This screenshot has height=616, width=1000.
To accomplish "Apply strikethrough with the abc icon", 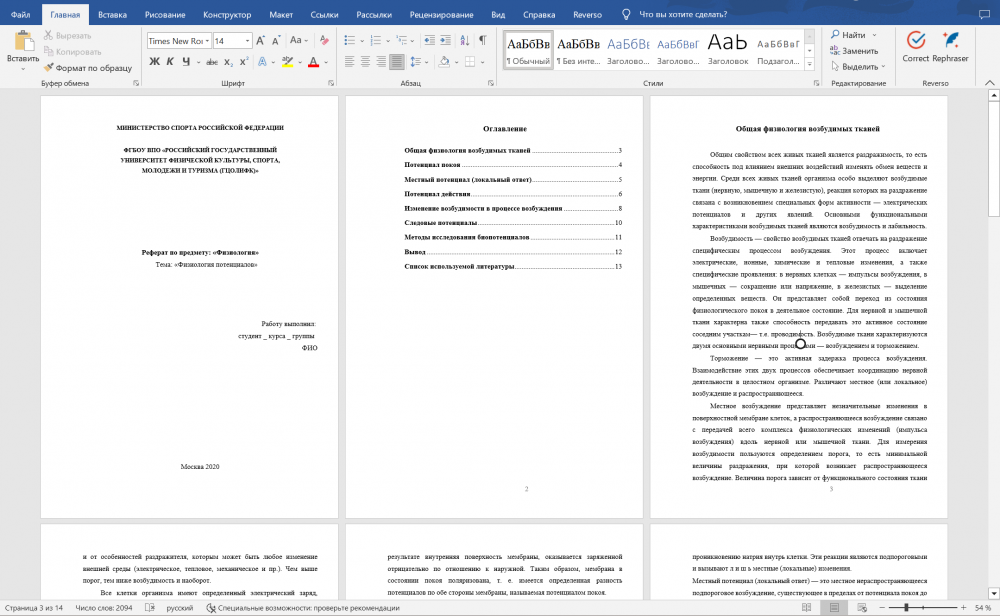I will tap(212, 62).
